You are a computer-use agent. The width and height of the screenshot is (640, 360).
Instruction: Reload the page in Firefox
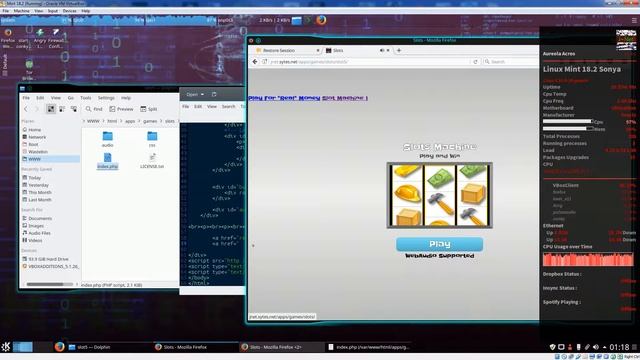pos(475,62)
